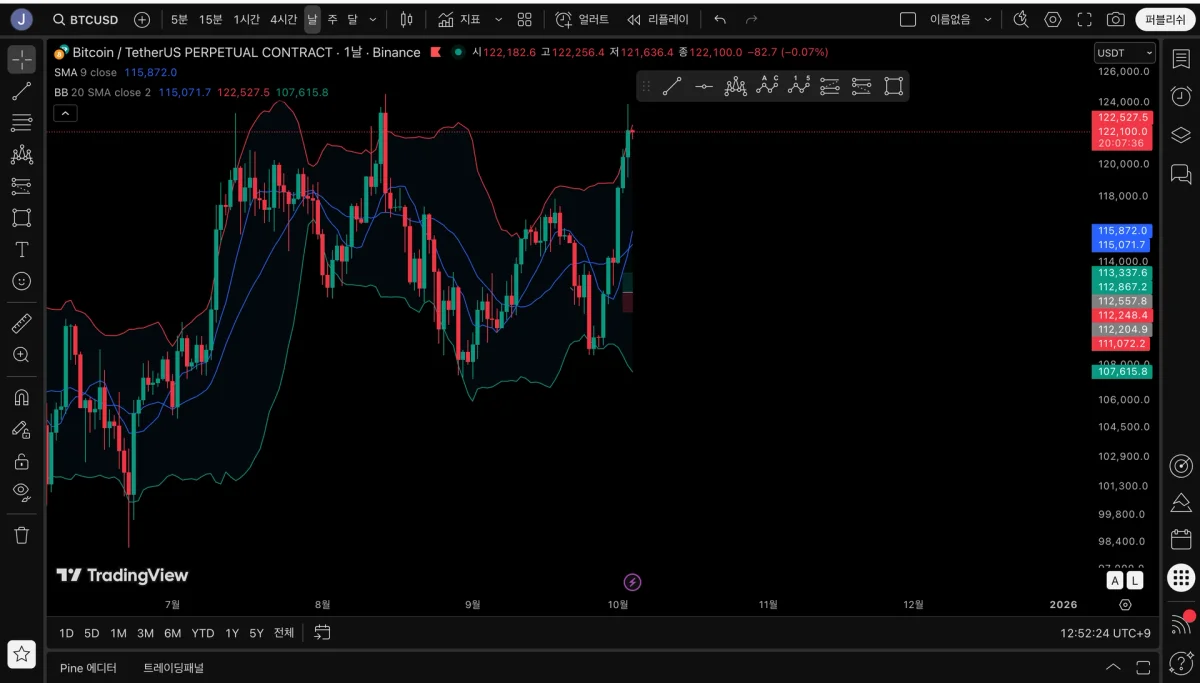
Task: Select the crosshair cursor tool
Action: click(x=21, y=59)
